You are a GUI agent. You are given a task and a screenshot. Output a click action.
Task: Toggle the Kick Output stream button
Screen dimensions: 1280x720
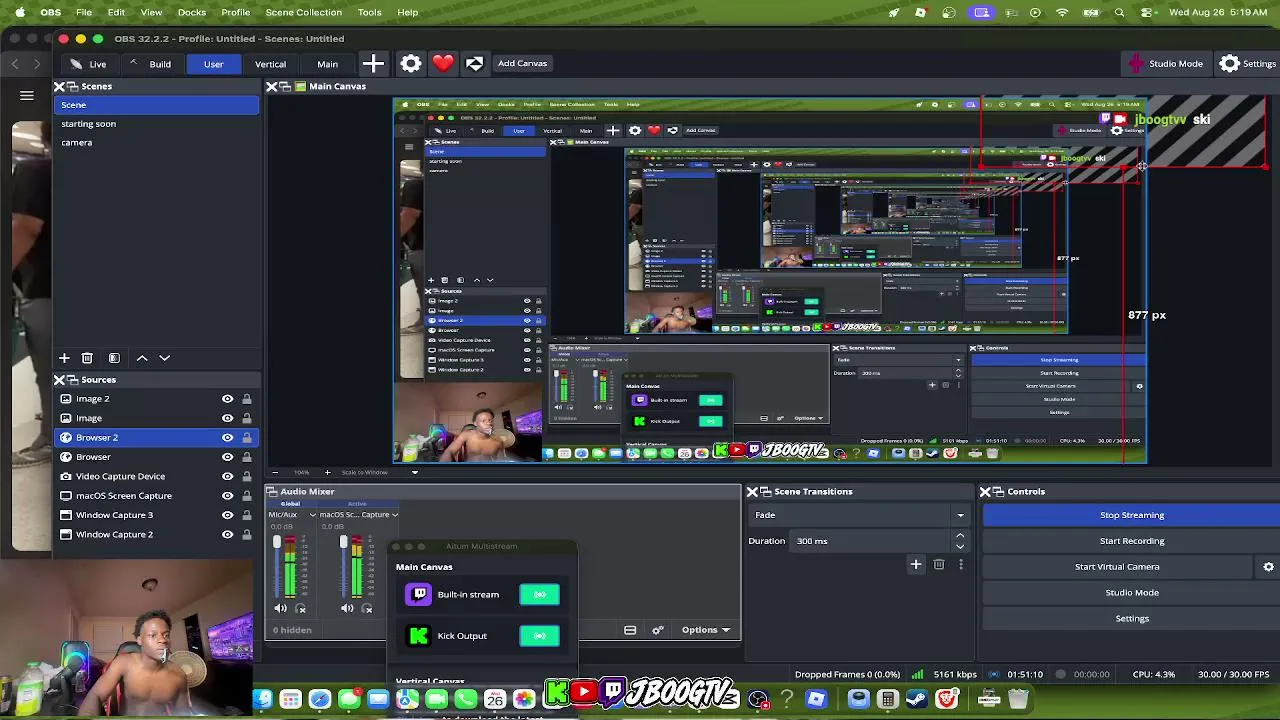[x=540, y=636]
